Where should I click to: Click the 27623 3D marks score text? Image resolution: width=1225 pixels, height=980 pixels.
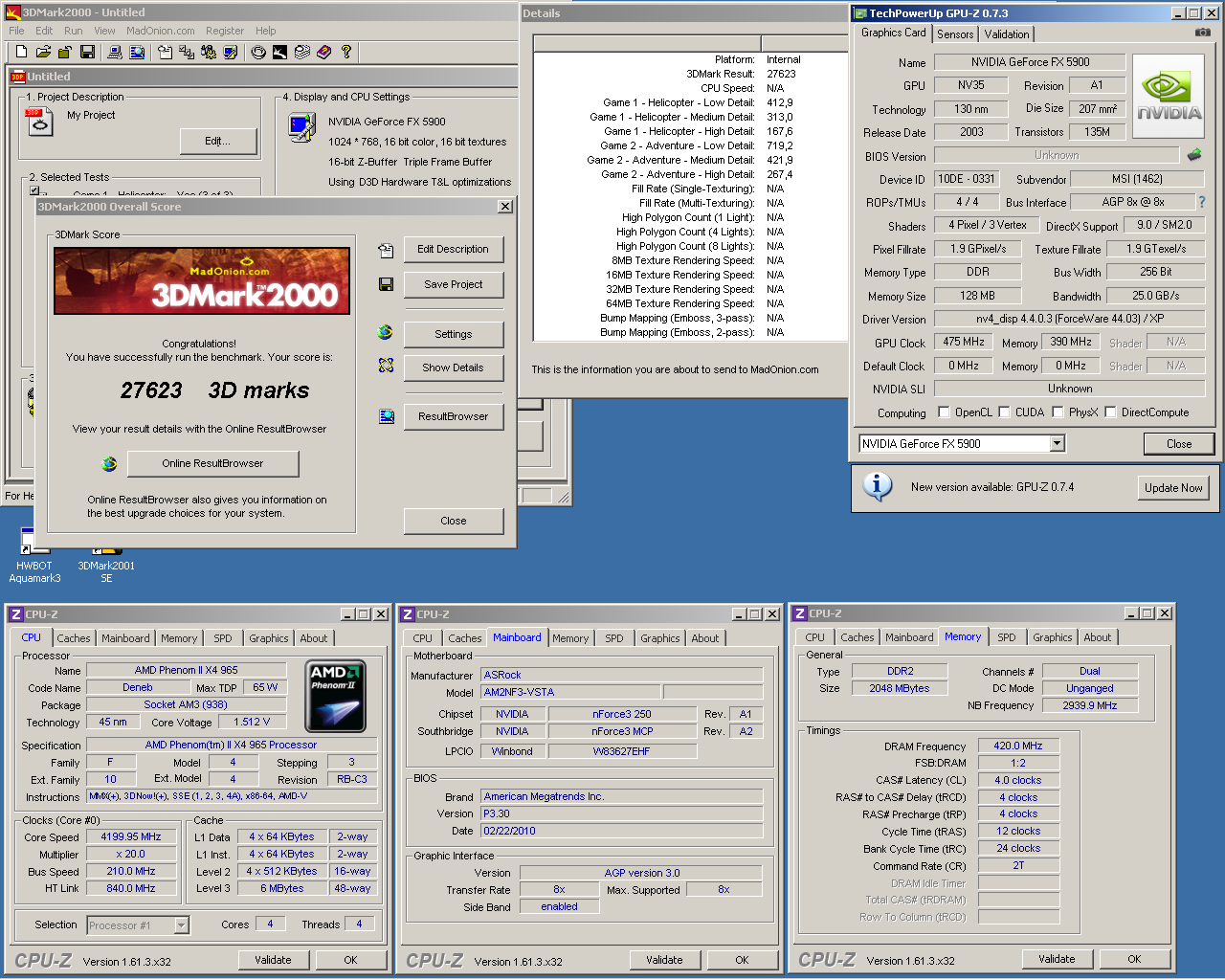point(214,390)
